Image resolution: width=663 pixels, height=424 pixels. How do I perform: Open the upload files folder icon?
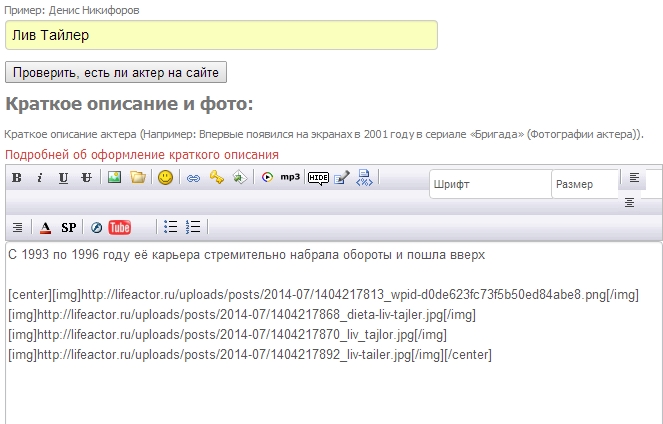(138, 177)
